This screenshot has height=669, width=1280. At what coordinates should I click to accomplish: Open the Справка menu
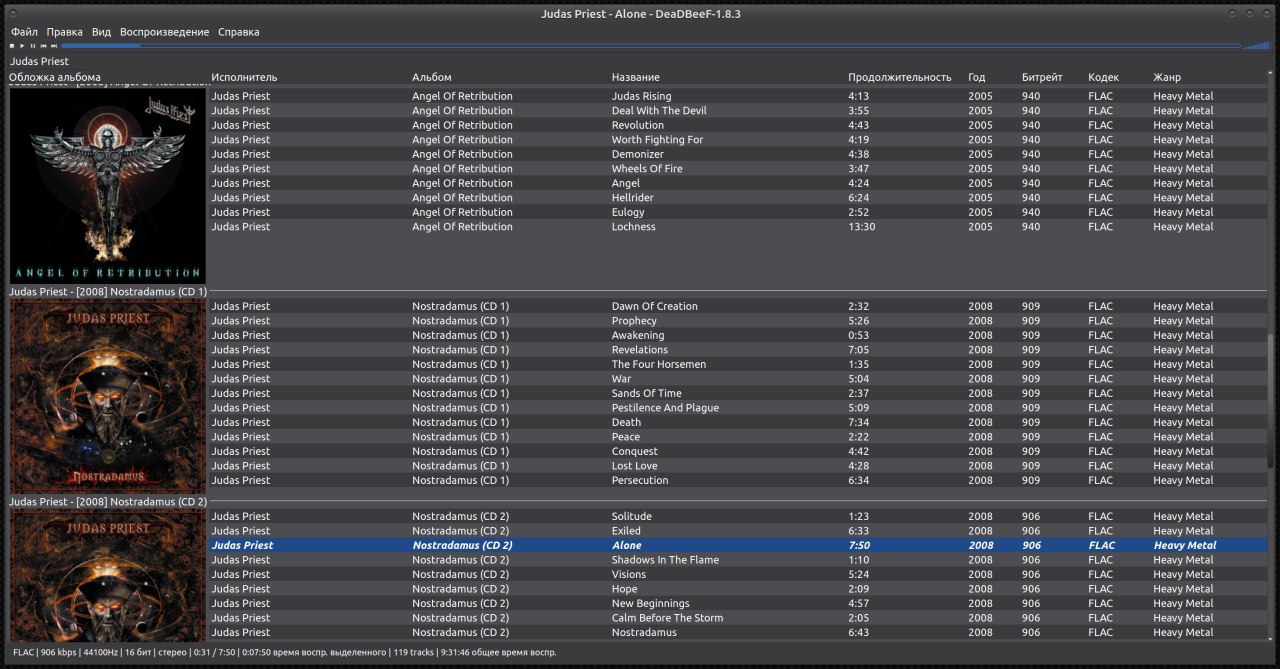click(238, 32)
